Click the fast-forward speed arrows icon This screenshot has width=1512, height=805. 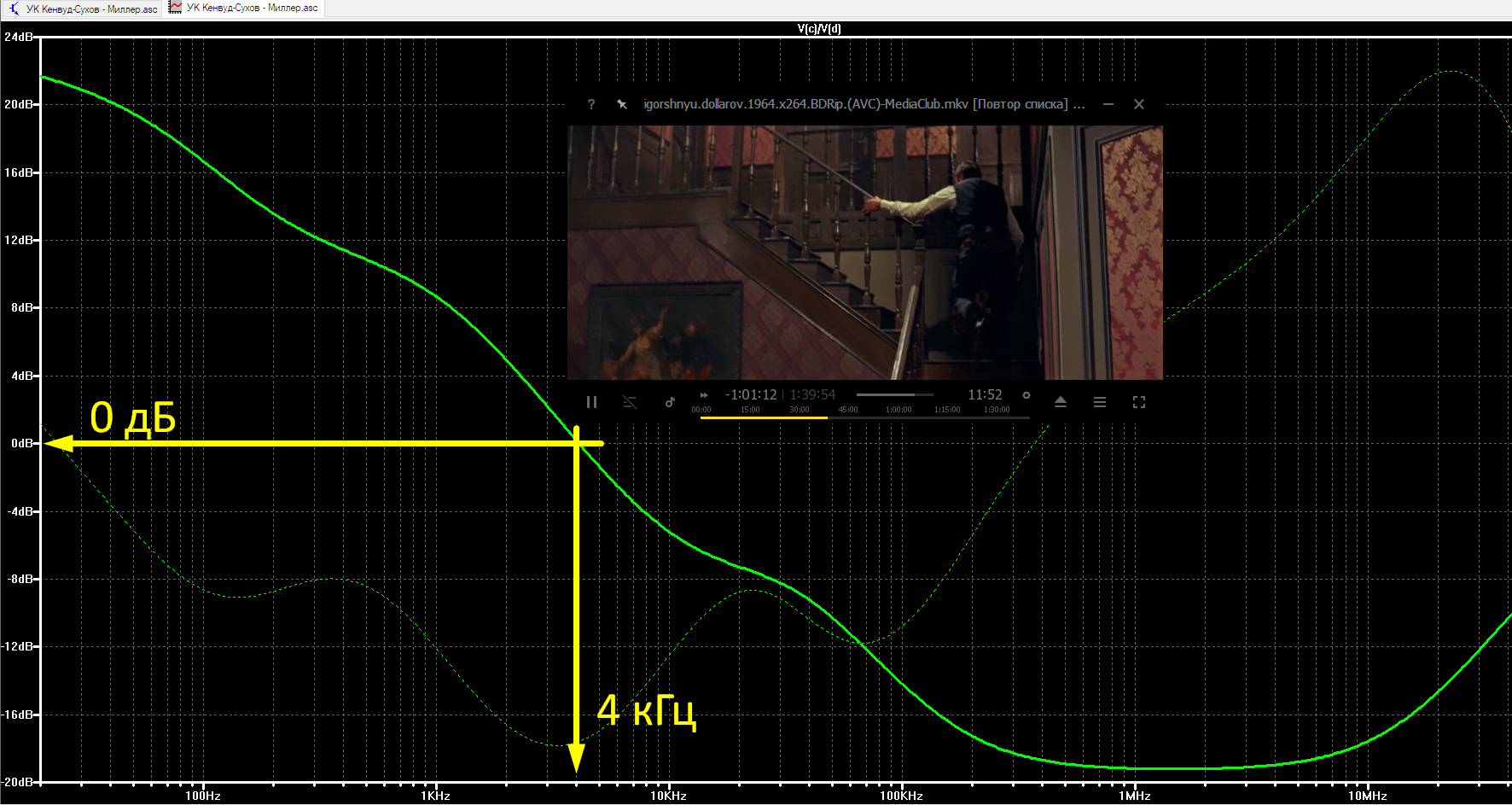pos(704,394)
